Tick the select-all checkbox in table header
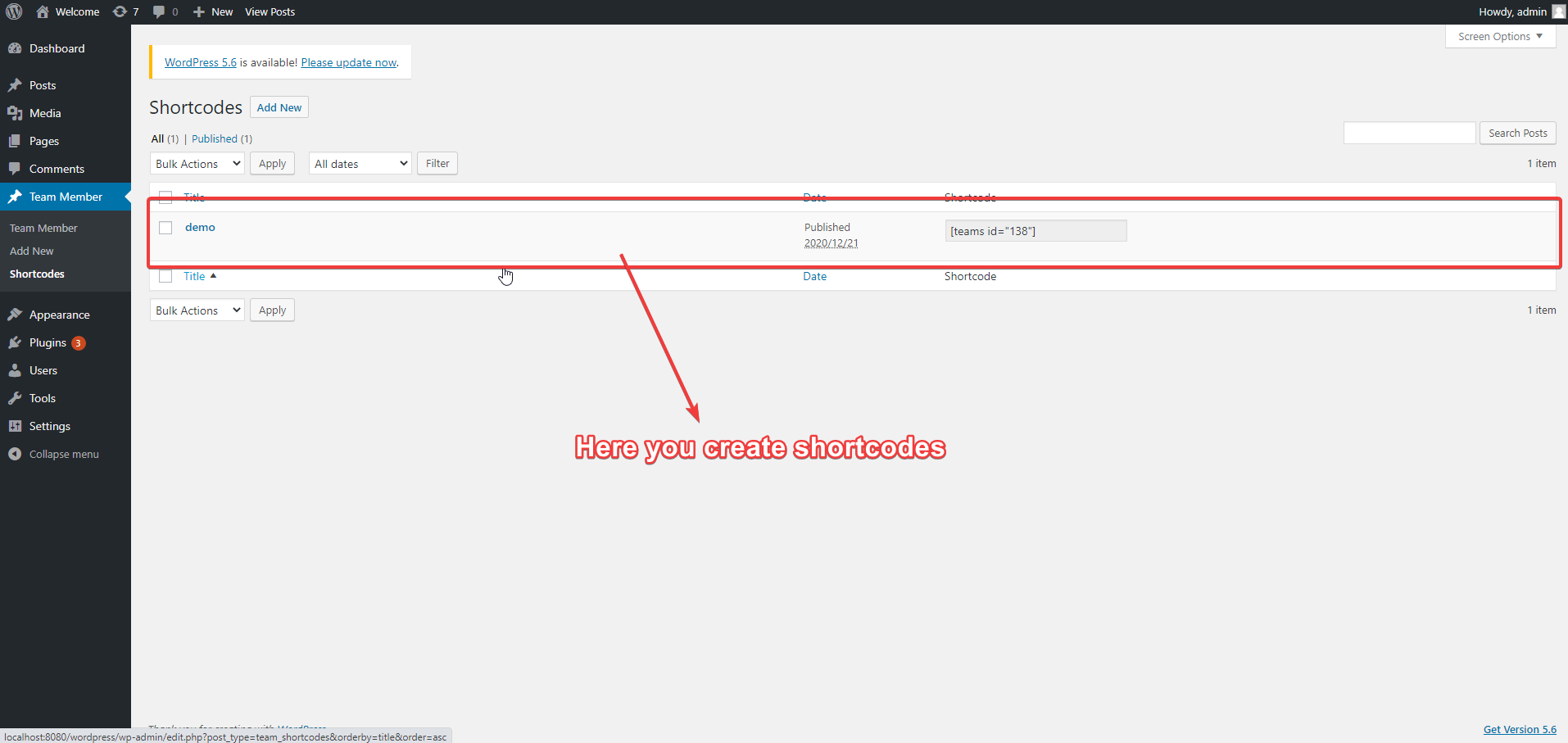The image size is (1568, 743). [x=165, y=197]
